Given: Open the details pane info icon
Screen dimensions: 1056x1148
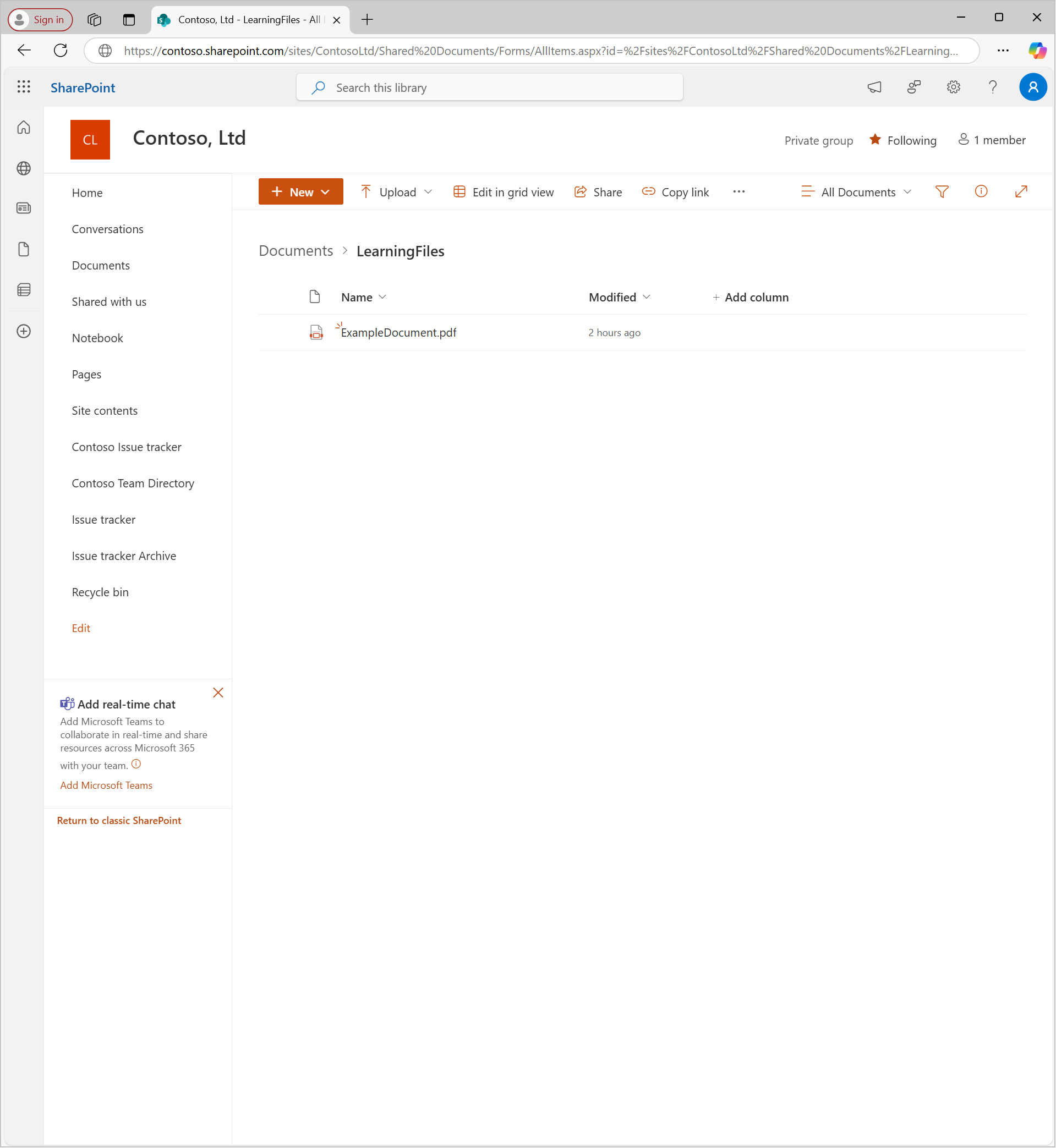Looking at the screenshot, I should coord(981,191).
